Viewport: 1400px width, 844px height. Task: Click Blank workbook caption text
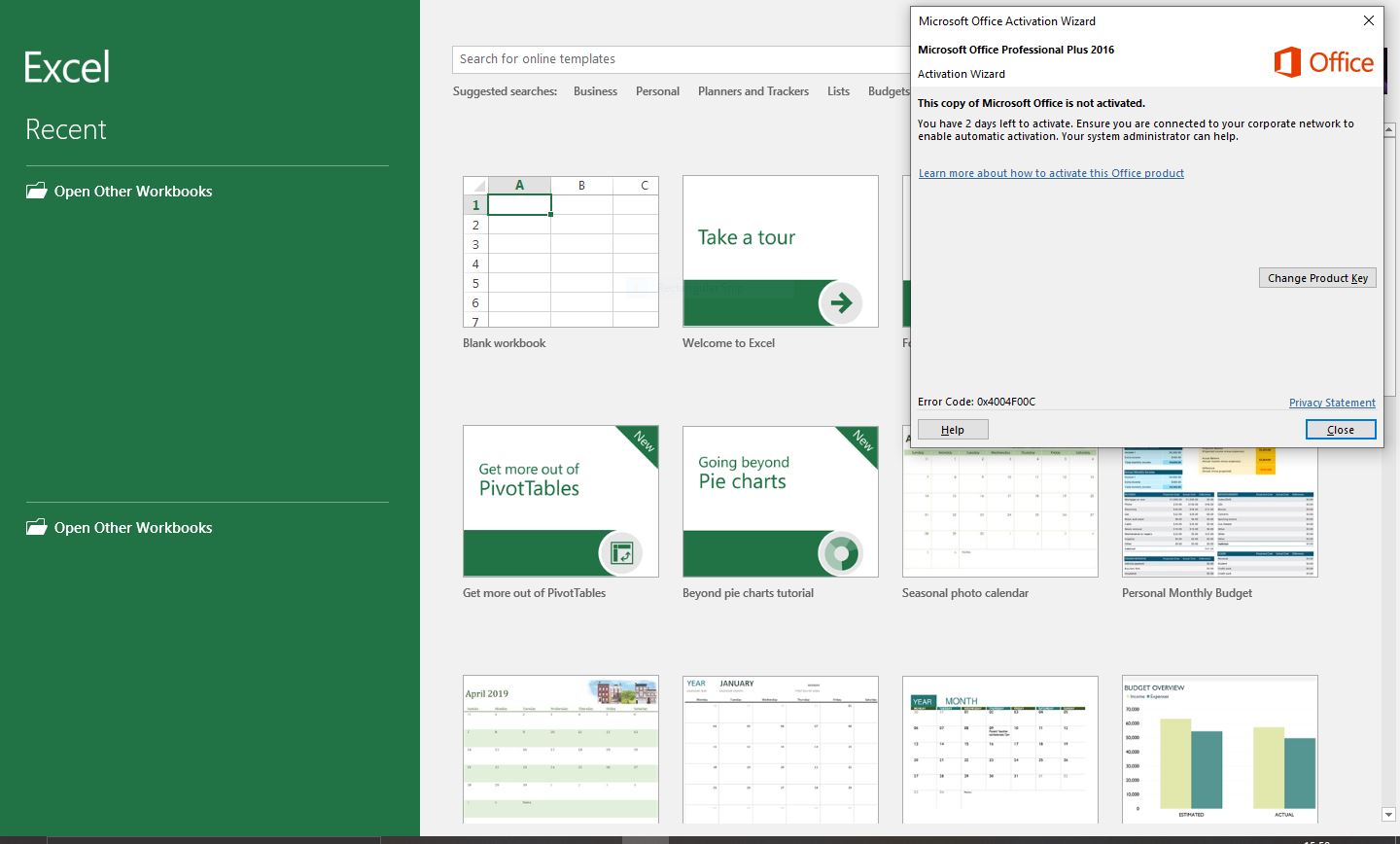504,343
